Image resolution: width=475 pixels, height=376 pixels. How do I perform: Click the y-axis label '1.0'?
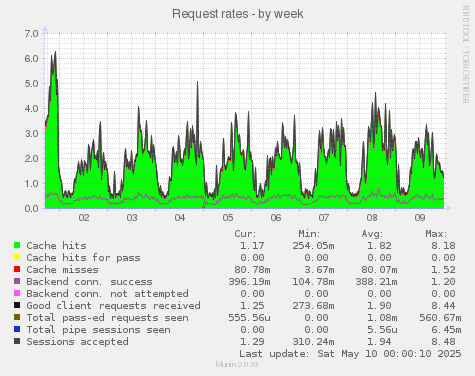[31, 183]
